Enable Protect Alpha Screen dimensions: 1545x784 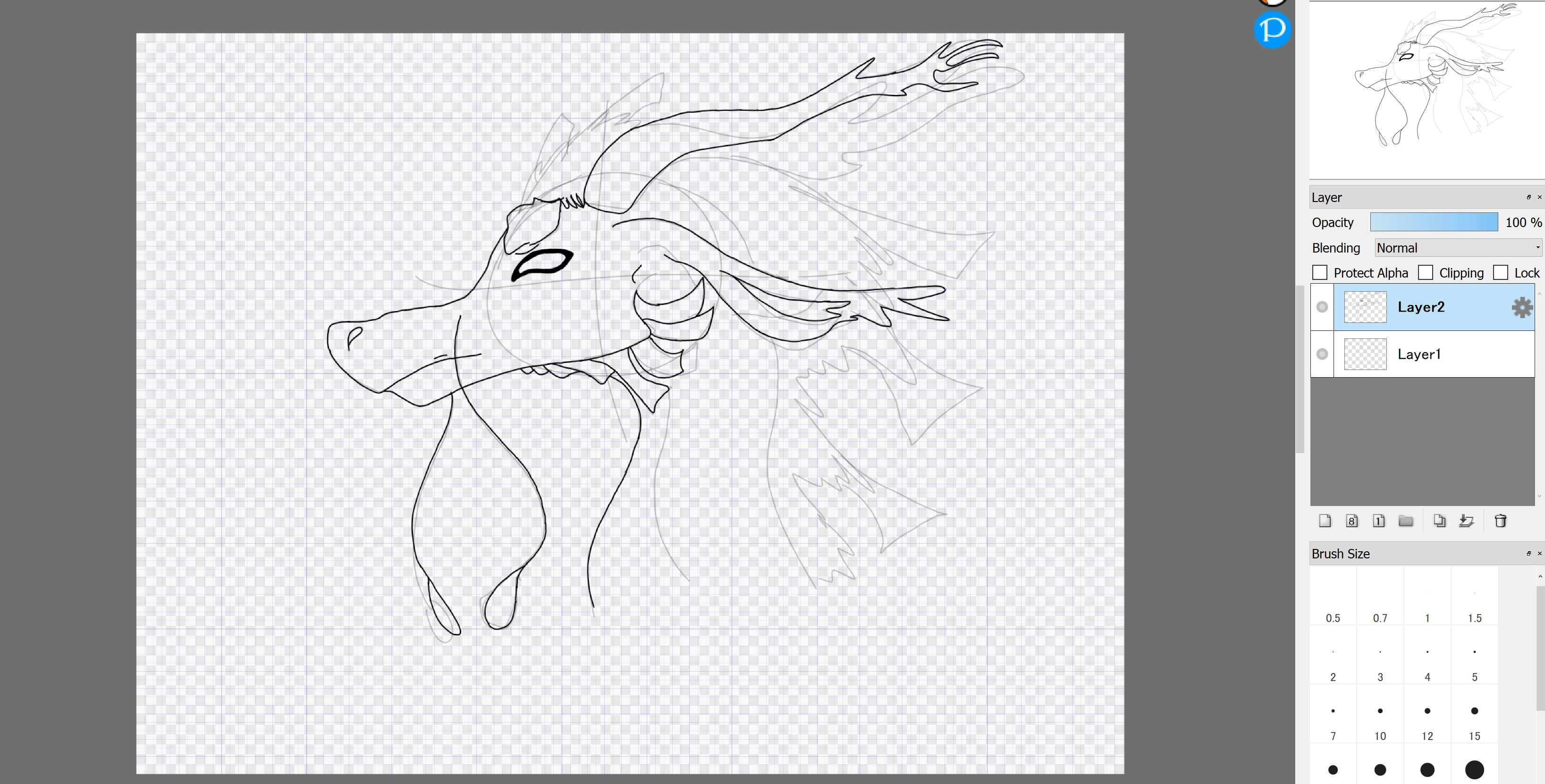1319,272
